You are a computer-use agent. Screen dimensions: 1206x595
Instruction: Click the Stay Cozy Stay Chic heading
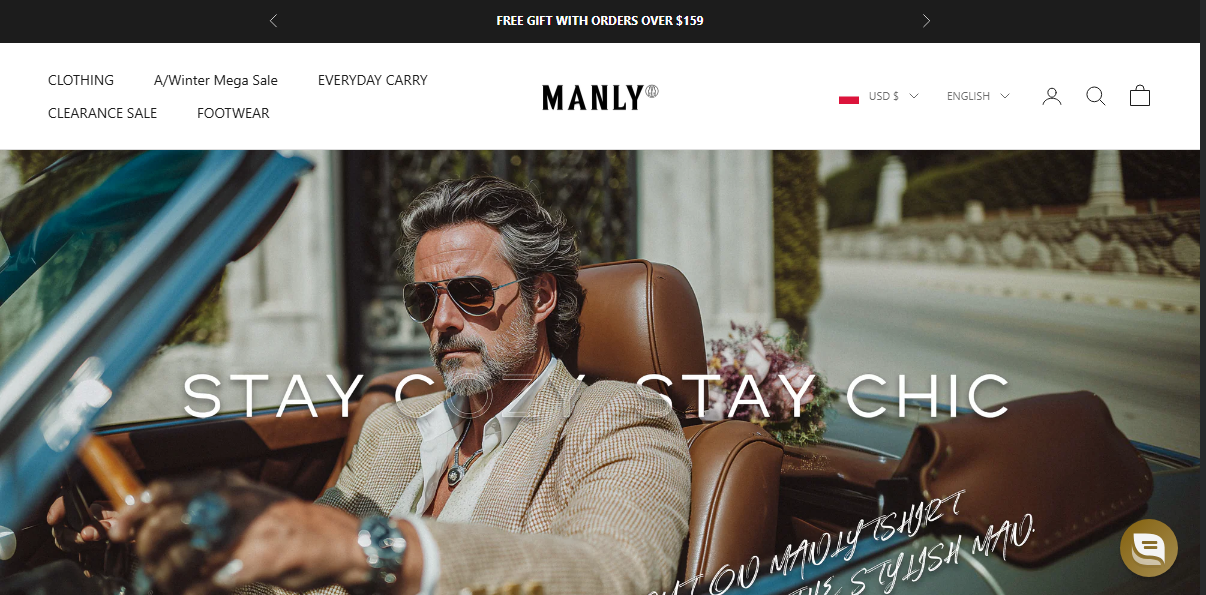coord(596,395)
